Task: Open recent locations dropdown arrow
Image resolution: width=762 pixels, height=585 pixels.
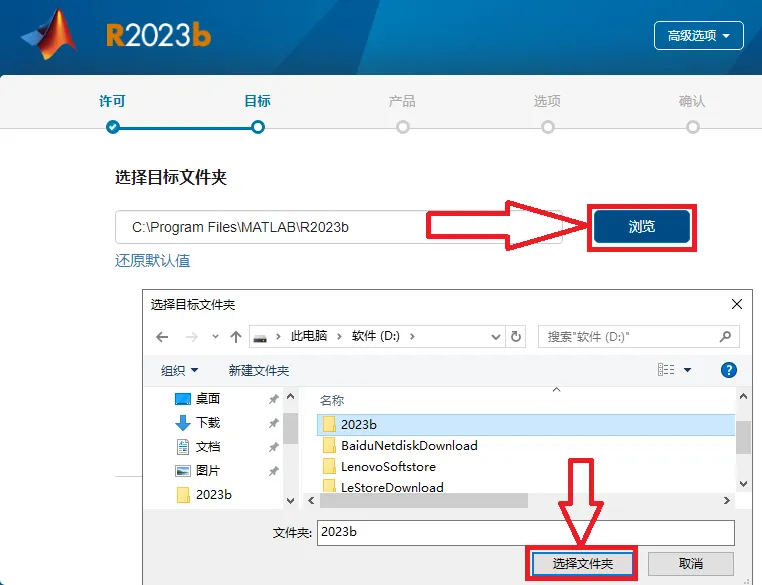Action: click(215, 336)
